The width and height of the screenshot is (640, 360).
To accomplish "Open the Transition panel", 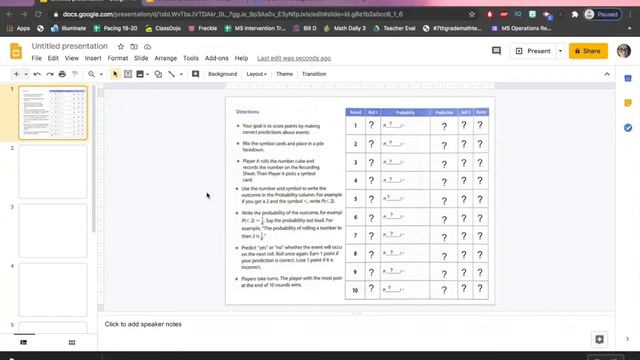I will click(x=314, y=74).
